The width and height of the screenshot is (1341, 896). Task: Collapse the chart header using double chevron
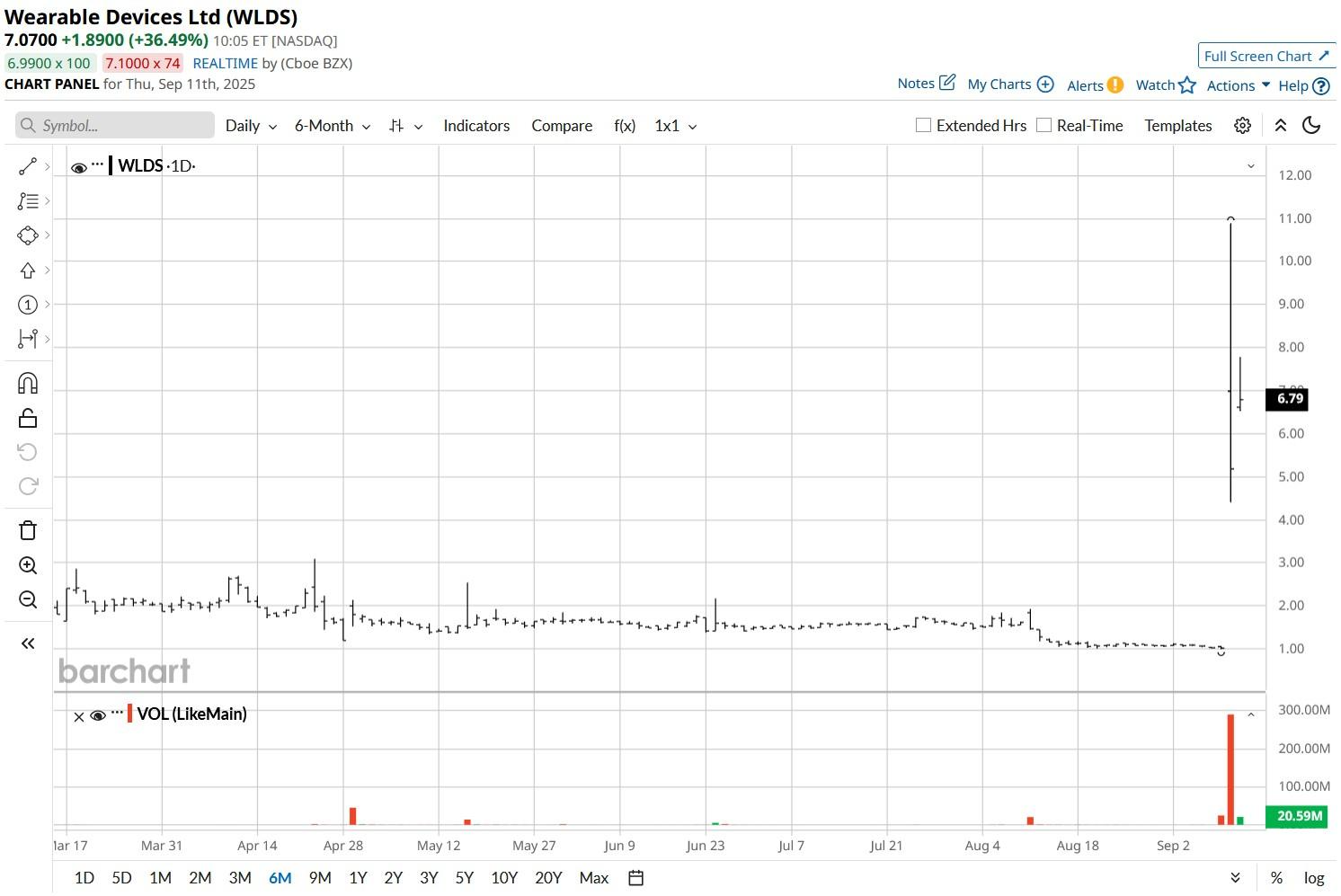(x=1281, y=126)
